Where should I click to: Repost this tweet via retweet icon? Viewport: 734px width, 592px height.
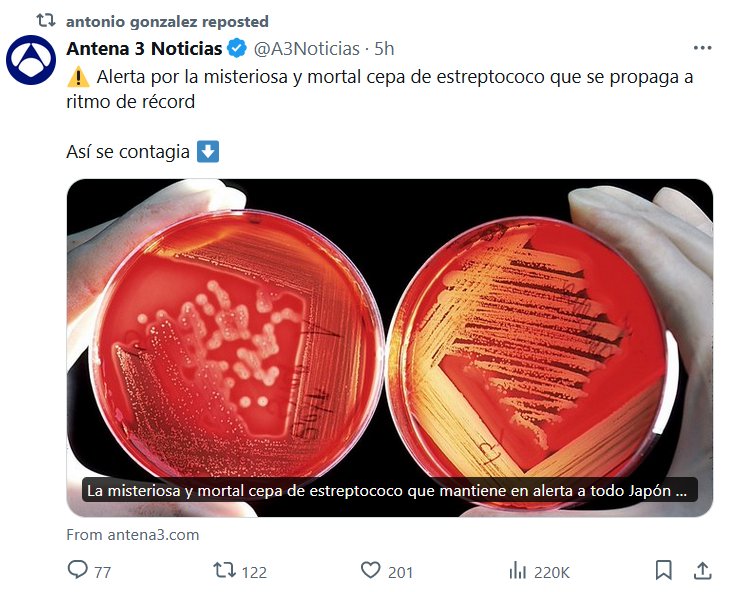pyautogui.click(x=224, y=570)
